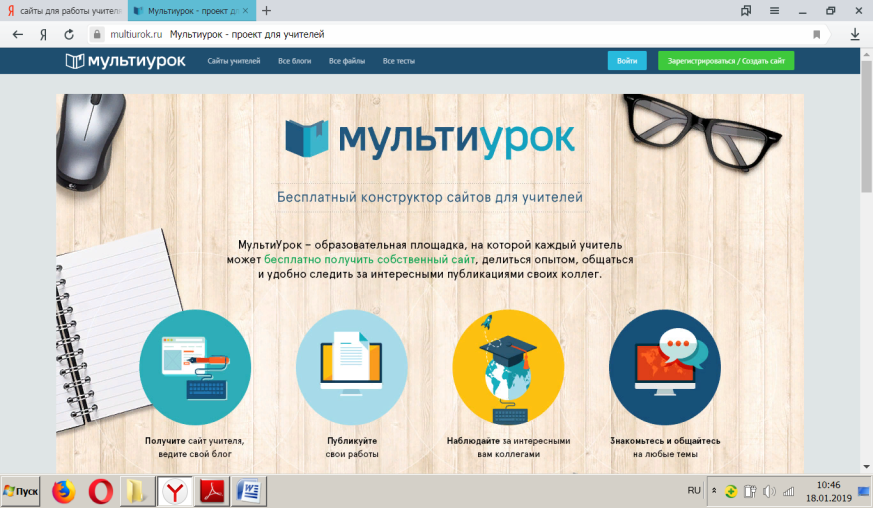Click 'Зарегистрироваться / Создать сайт' button
This screenshot has width=873, height=508.
click(x=726, y=61)
